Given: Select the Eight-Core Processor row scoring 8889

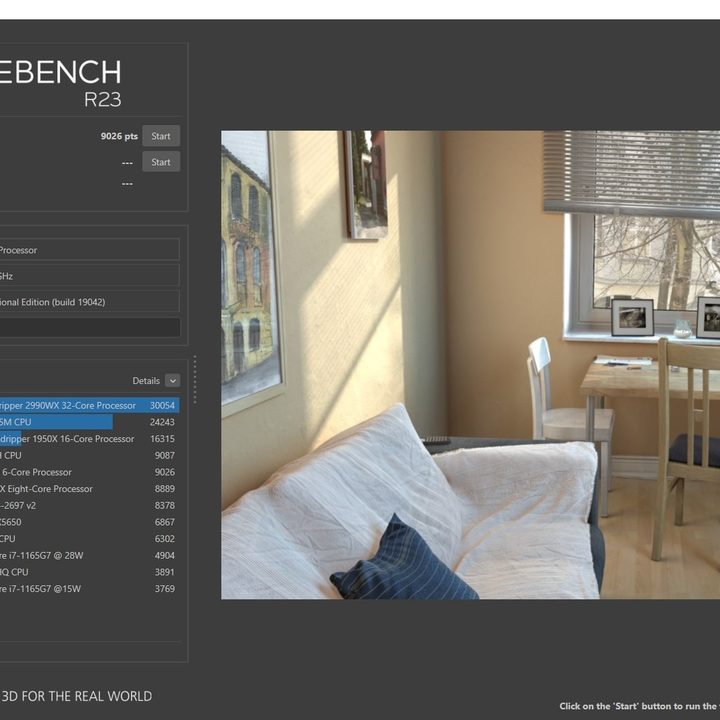Looking at the screenshot, I should 90,489.
